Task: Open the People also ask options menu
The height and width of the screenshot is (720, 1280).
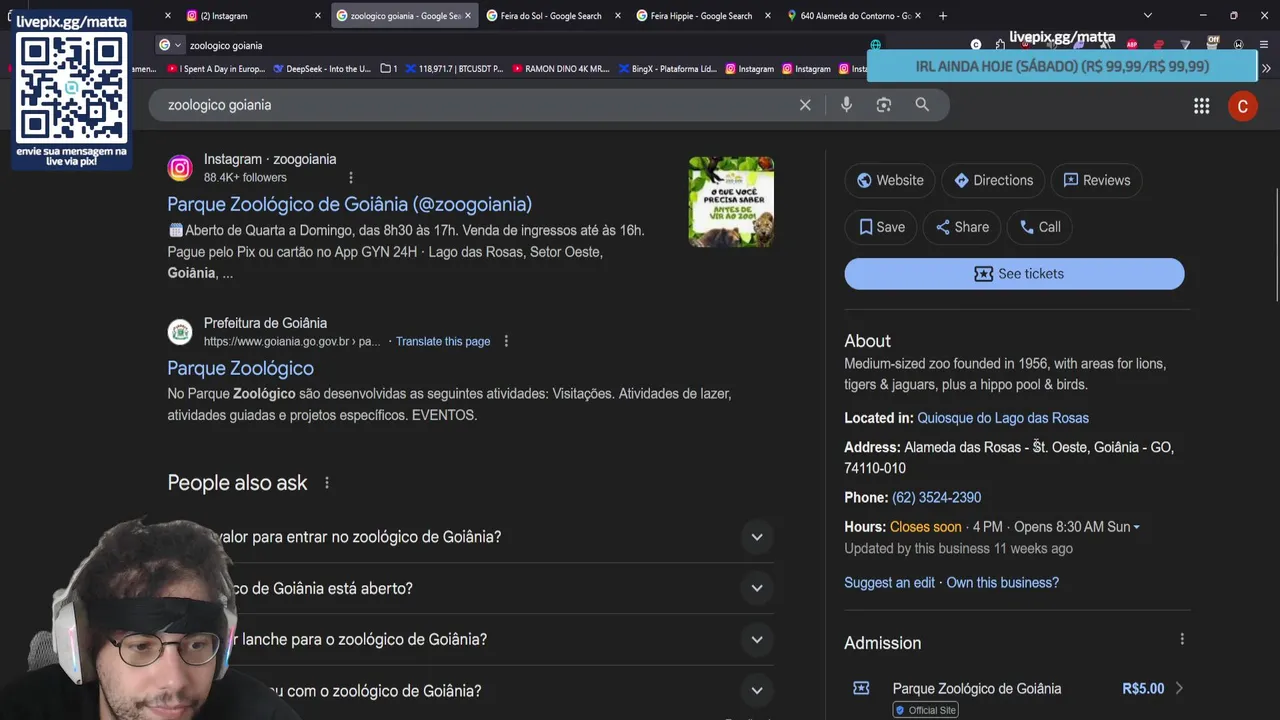Action: coord(326,483)
